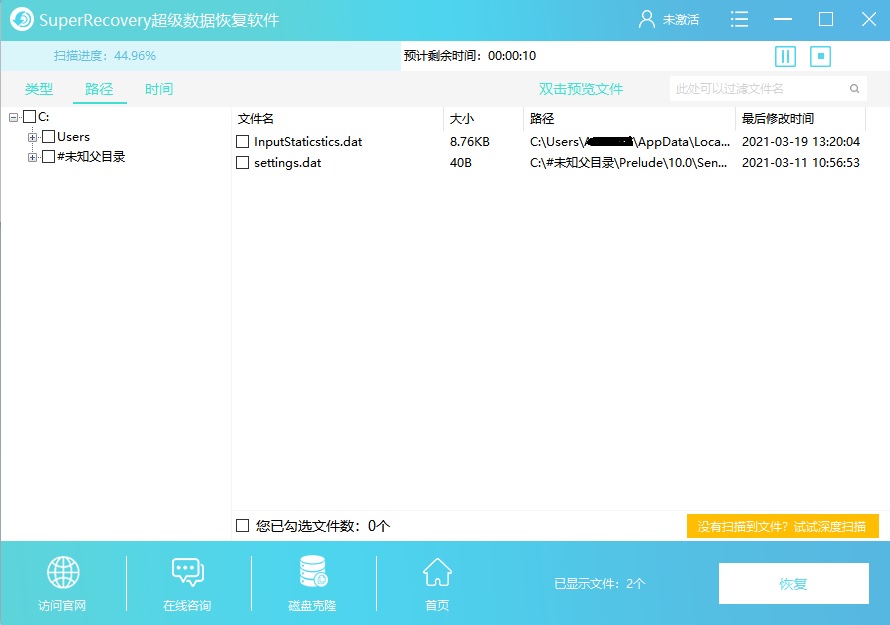The image size is (890, 625).
Task: Click the 磁盘克隆 label text
Action: (312, 606)
